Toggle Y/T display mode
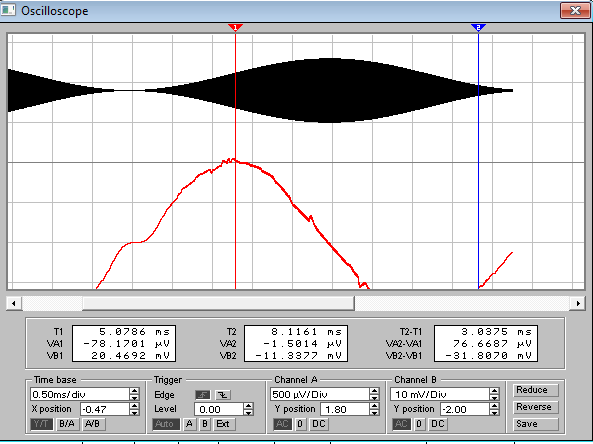 (x=42, y=424)
